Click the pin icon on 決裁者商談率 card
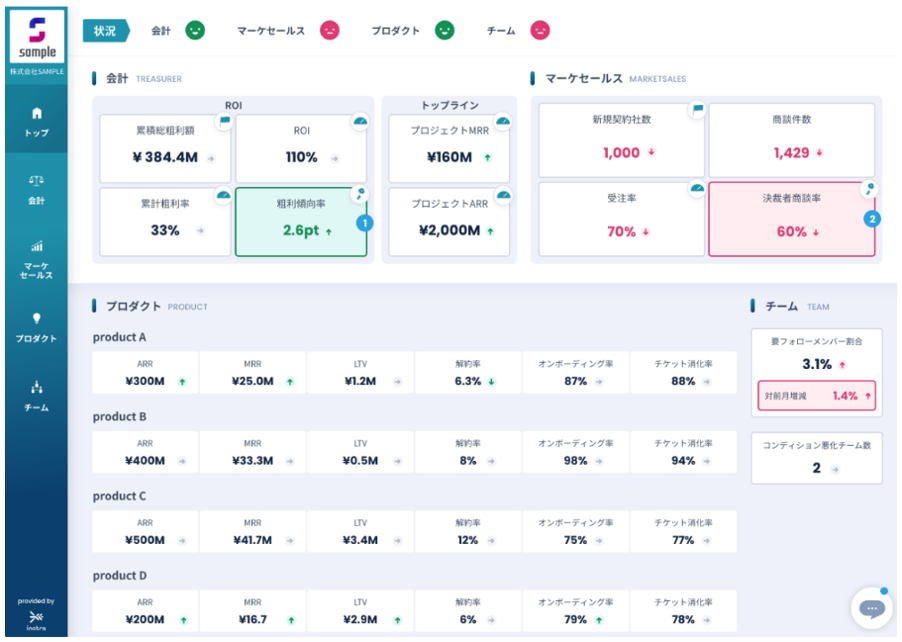 point(869,188)
